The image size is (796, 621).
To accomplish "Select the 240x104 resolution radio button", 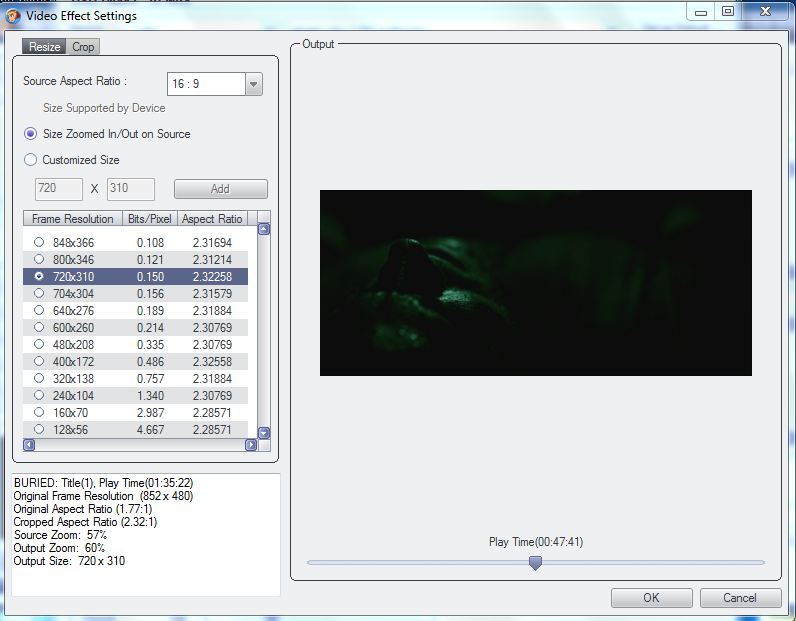I will point(39,396).
